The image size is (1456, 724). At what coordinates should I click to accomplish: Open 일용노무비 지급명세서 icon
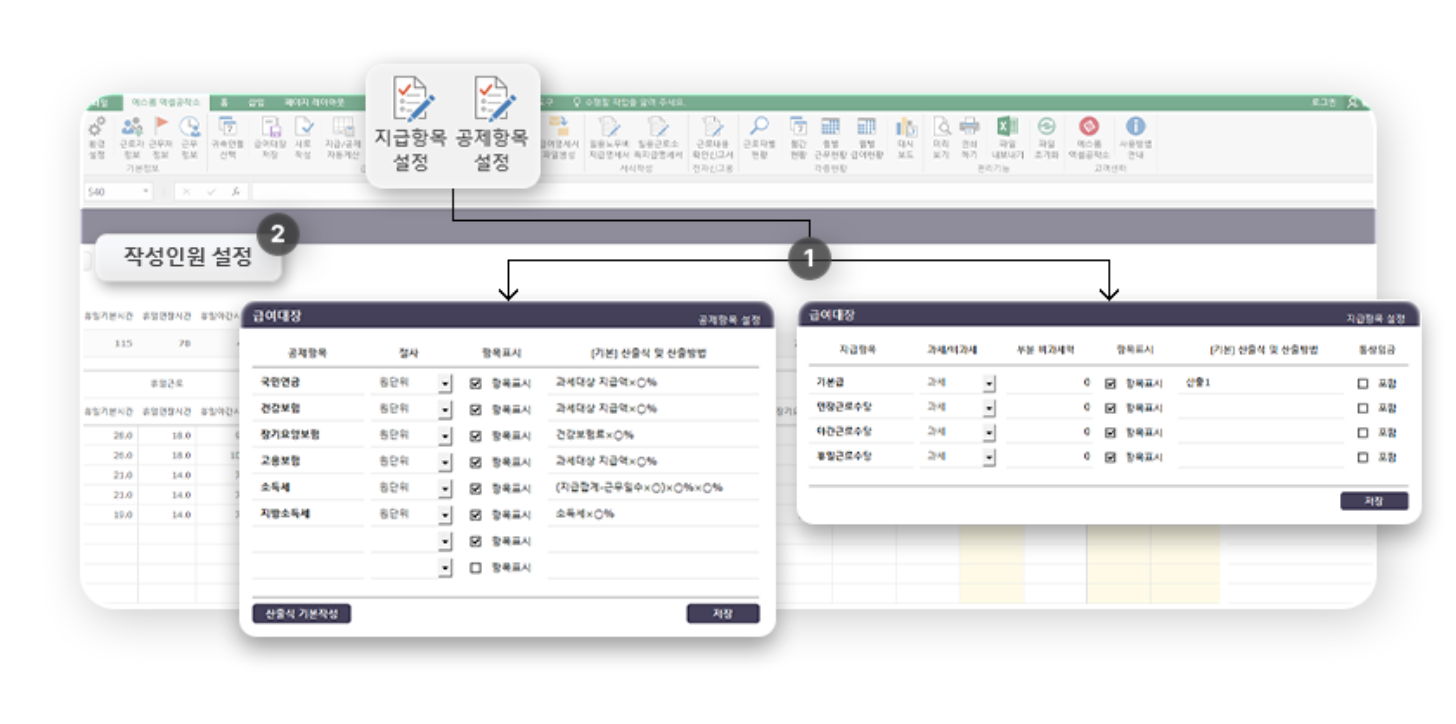pos(609,127)
